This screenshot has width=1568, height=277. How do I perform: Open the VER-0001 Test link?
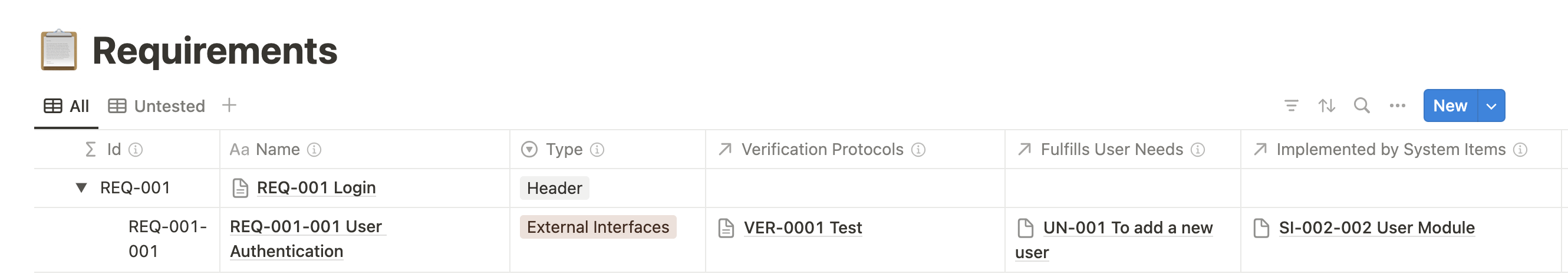point(802,227)
